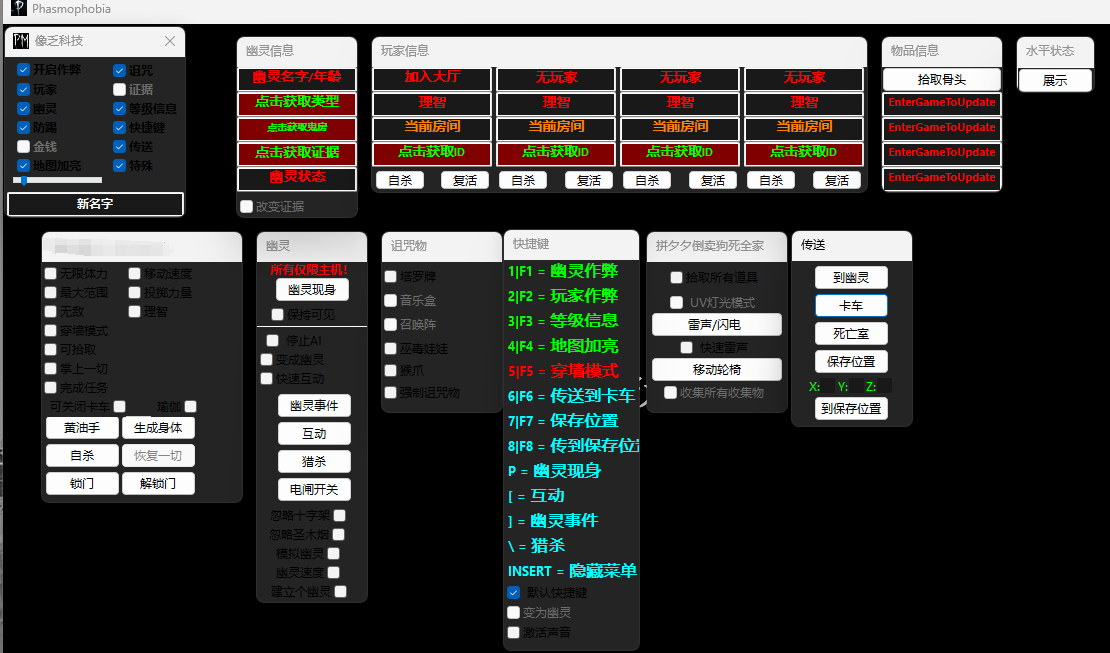Check the 停止AI checkbox
The image size is (1110, 653).
[273, 341]
